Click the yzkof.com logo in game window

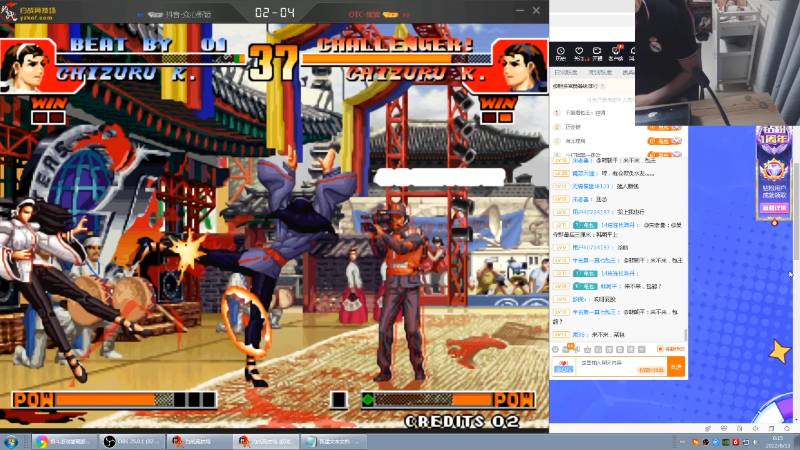pos(29,12)
